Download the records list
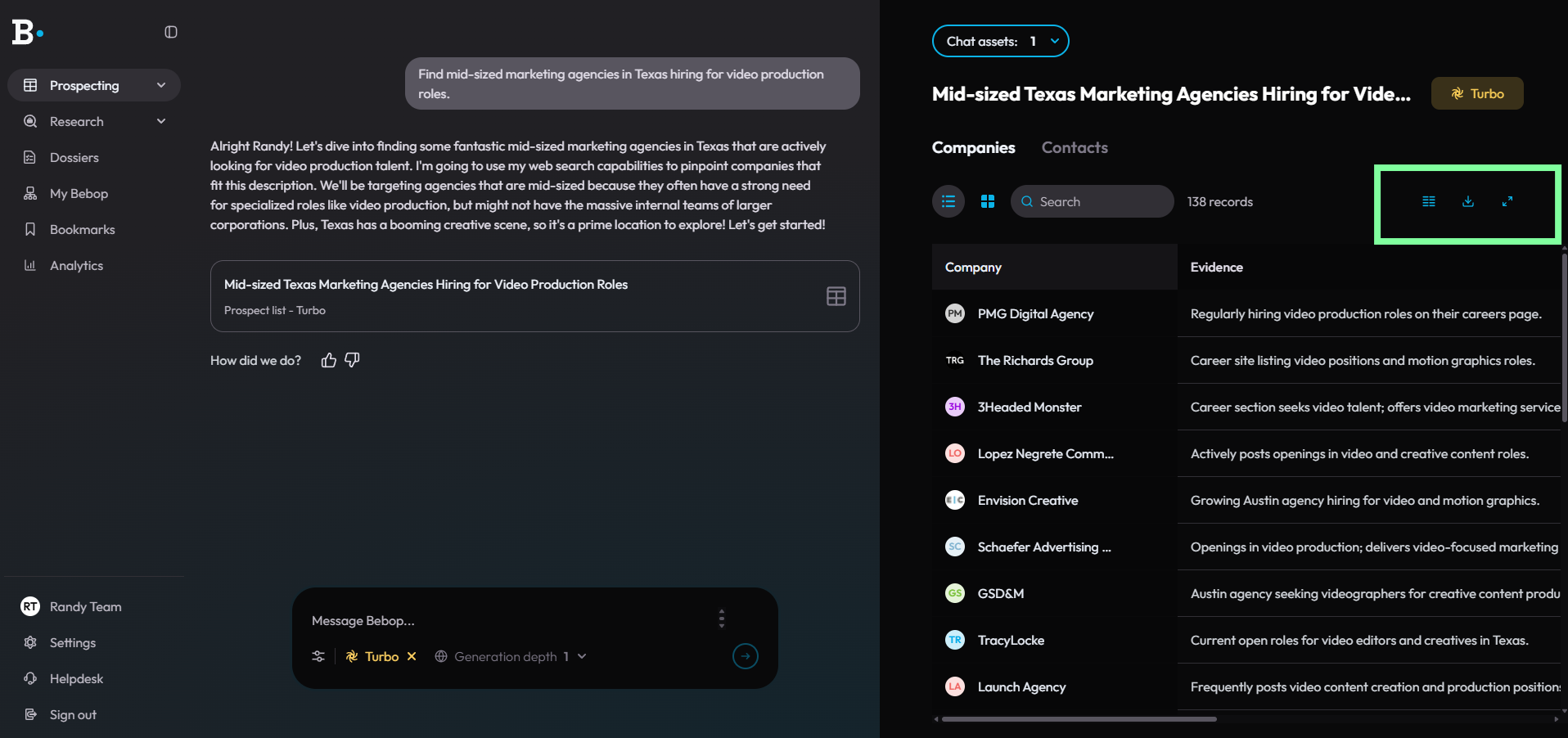Image resolution: width=1568 pixels, height=738 pixels. point(1468,201)
